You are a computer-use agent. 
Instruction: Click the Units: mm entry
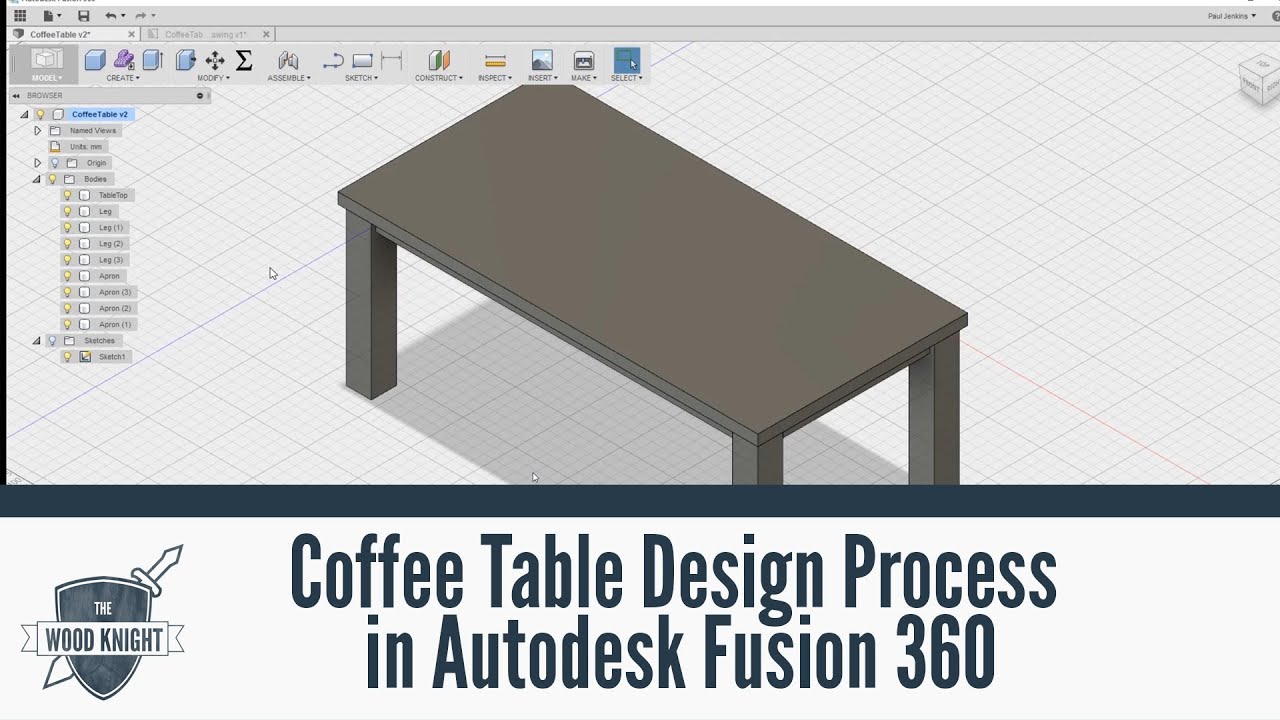(x=86, y=147)
